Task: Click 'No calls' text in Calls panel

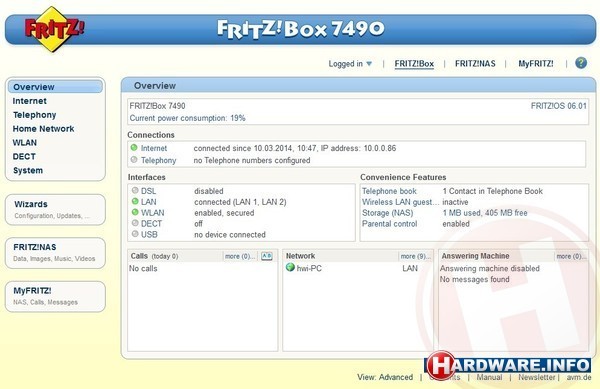Action: [143, 269]
